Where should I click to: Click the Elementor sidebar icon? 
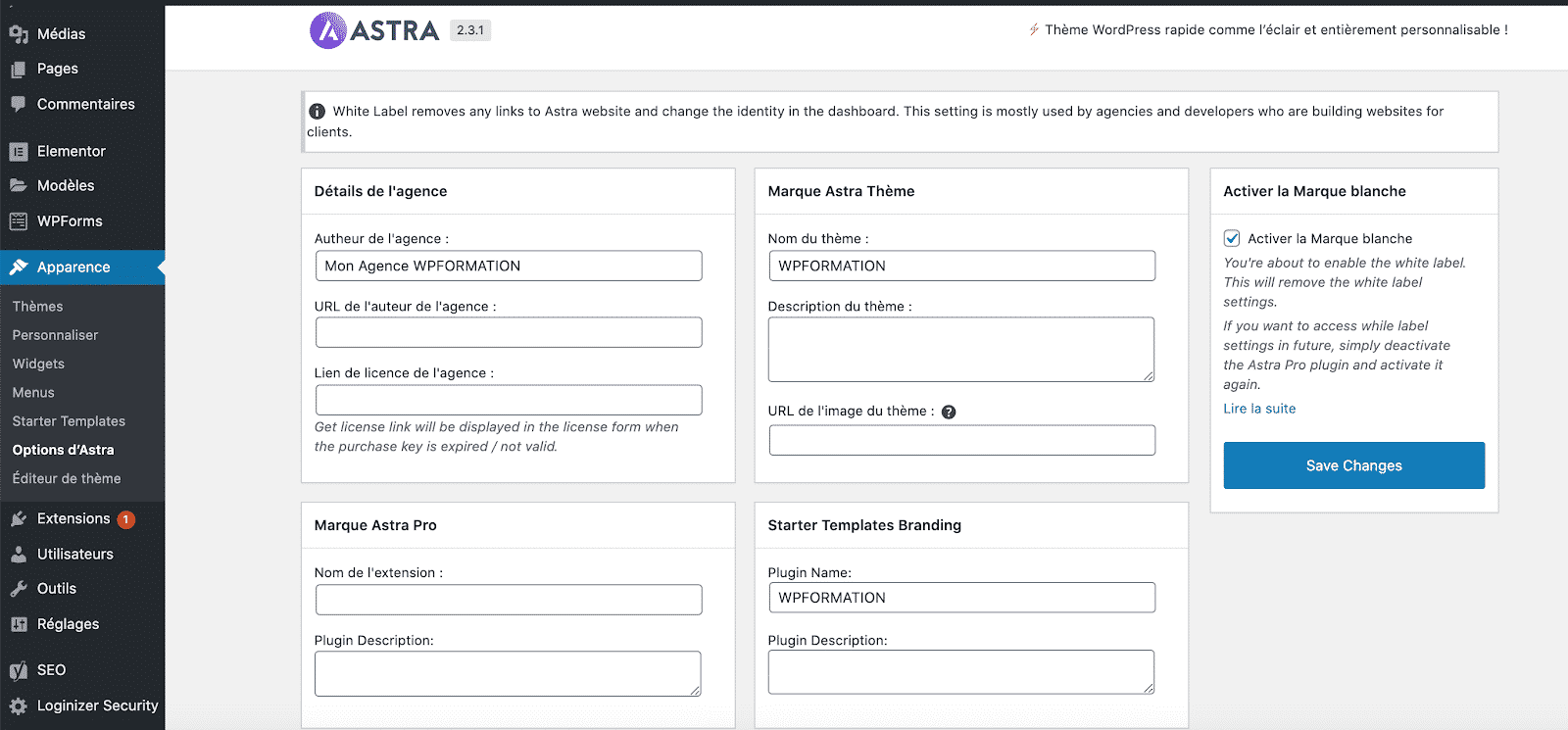[x=19, y=152]
